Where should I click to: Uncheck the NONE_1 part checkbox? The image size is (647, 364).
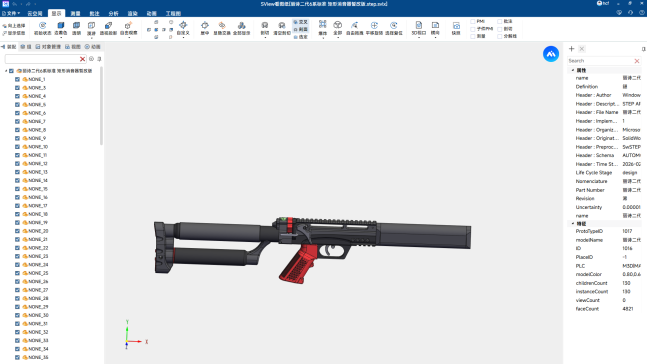click(x=17, y=79)
